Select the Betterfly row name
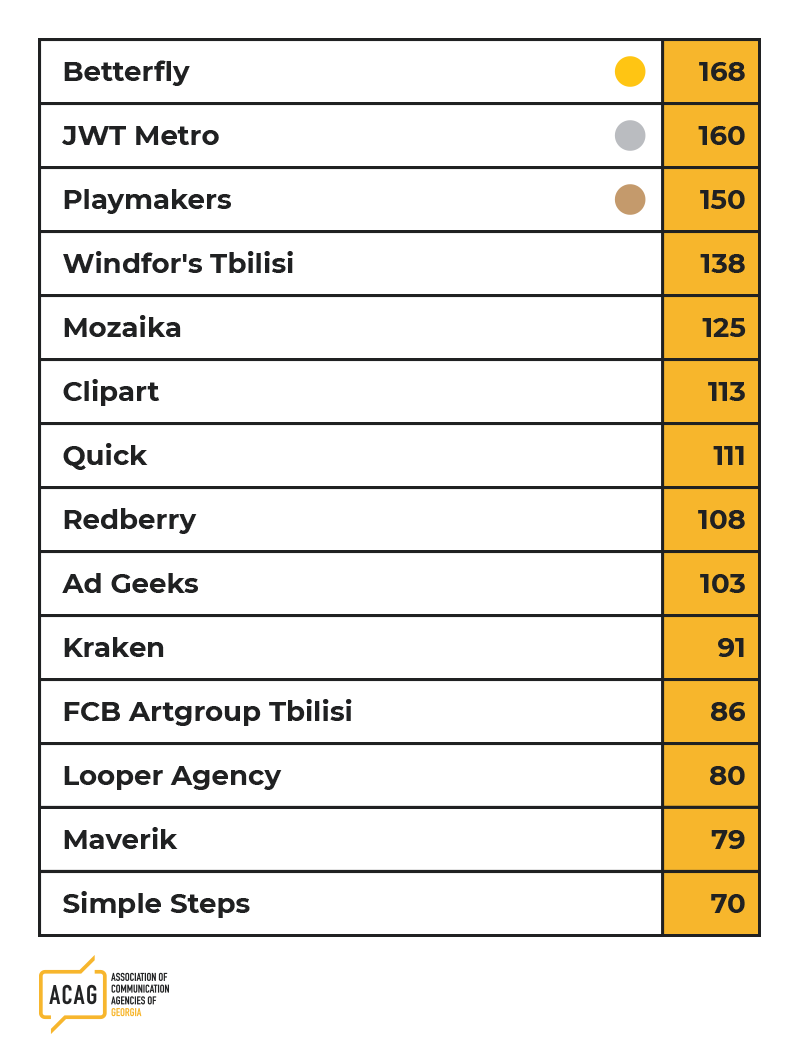Image resolution: width=800 pixels, height=1057 pixels. [x=126, y=72]
